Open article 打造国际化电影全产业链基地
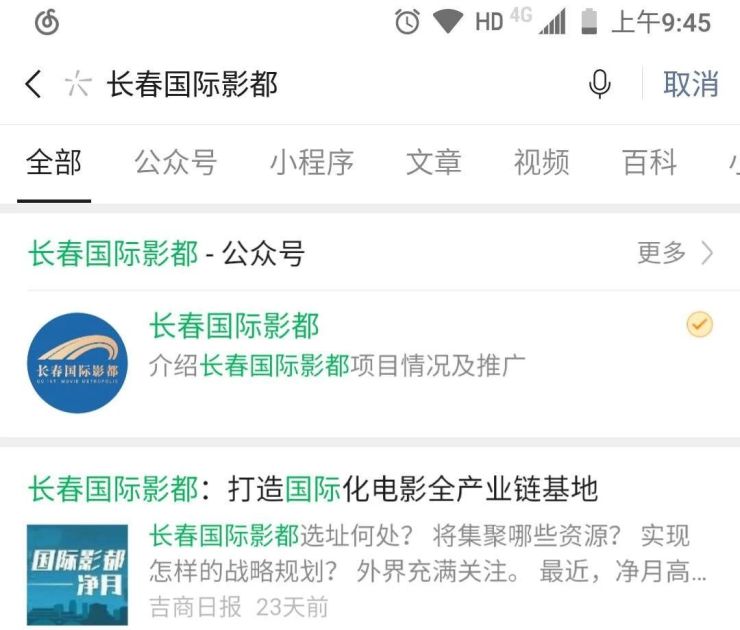 point(313,488)
